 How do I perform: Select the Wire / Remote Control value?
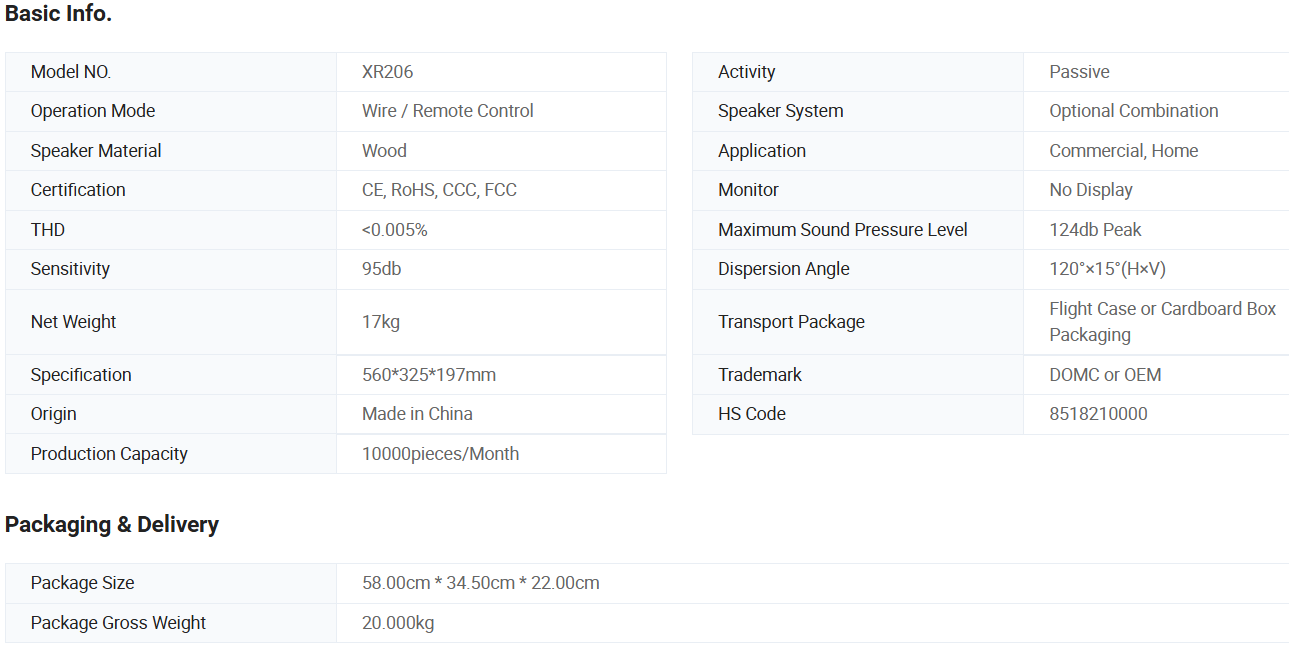[x=447, y=111]
